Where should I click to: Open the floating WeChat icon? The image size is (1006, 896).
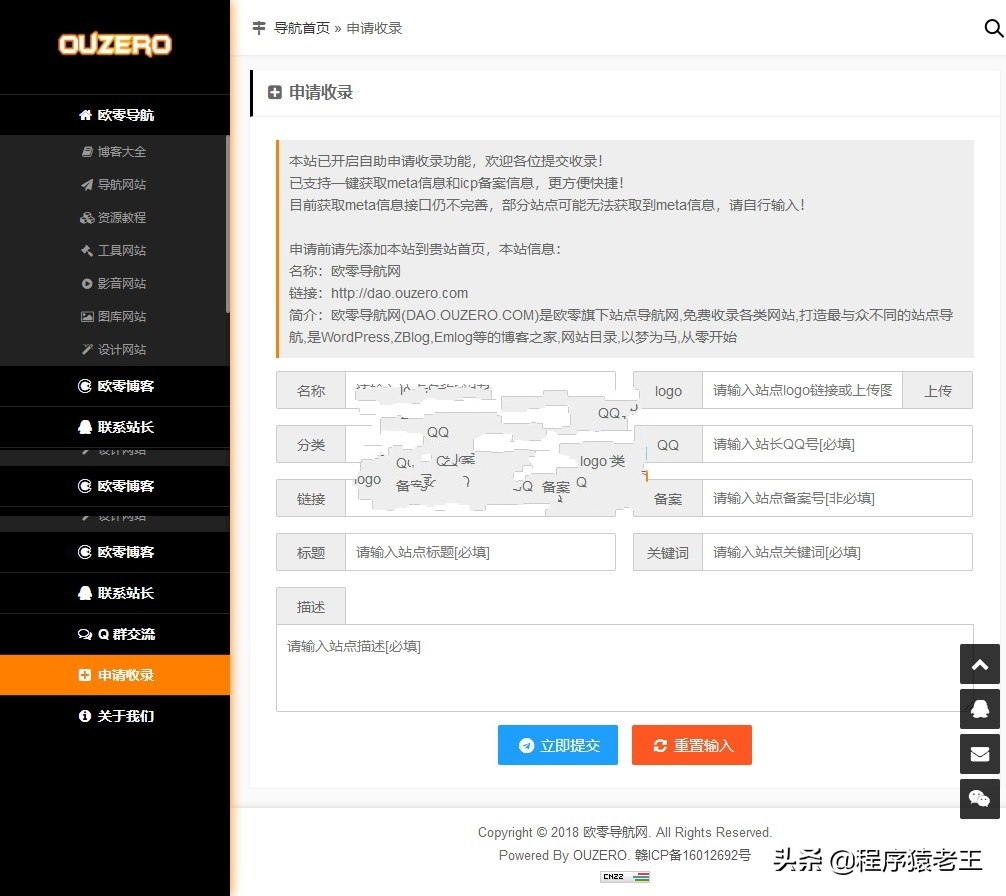(979, 799)
